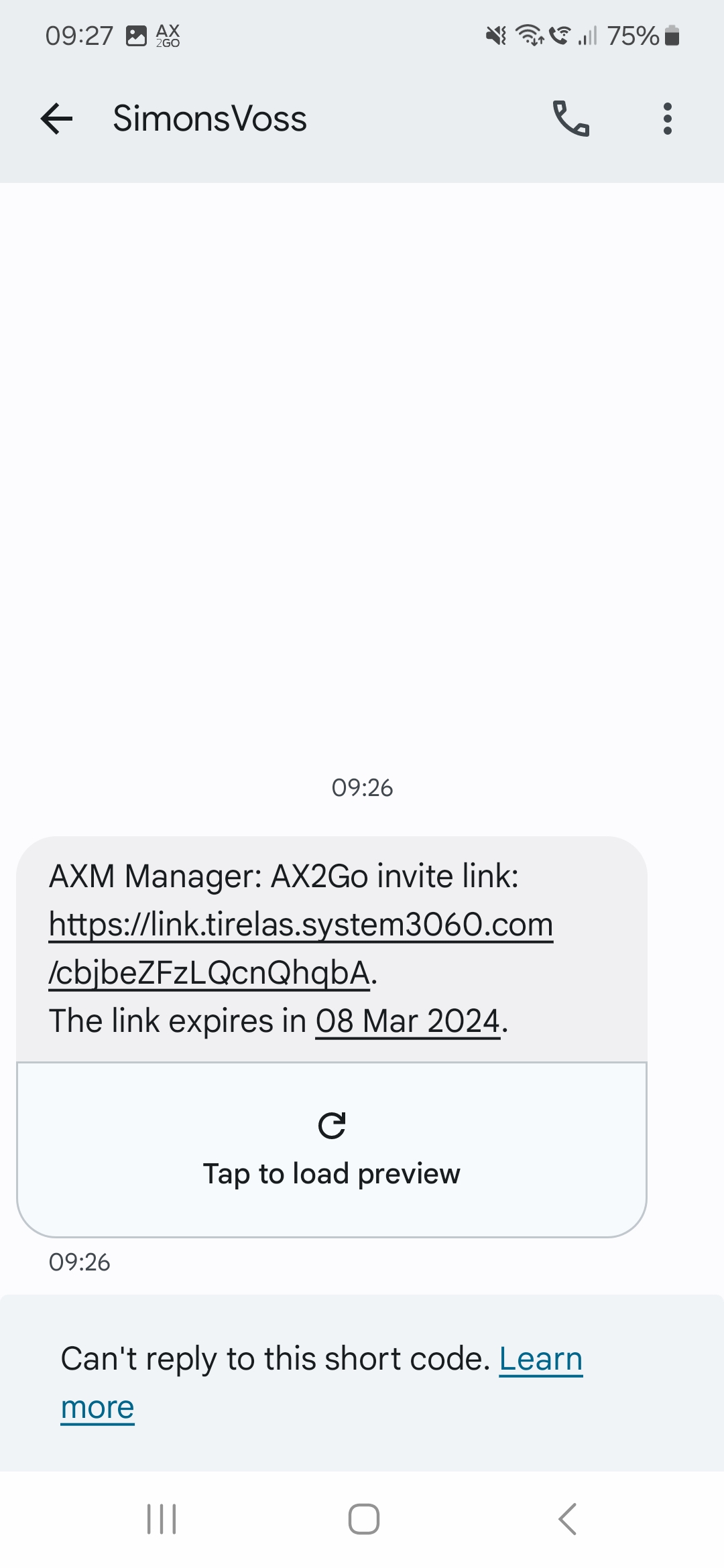Tap to load preview of link

(332, 1150)
